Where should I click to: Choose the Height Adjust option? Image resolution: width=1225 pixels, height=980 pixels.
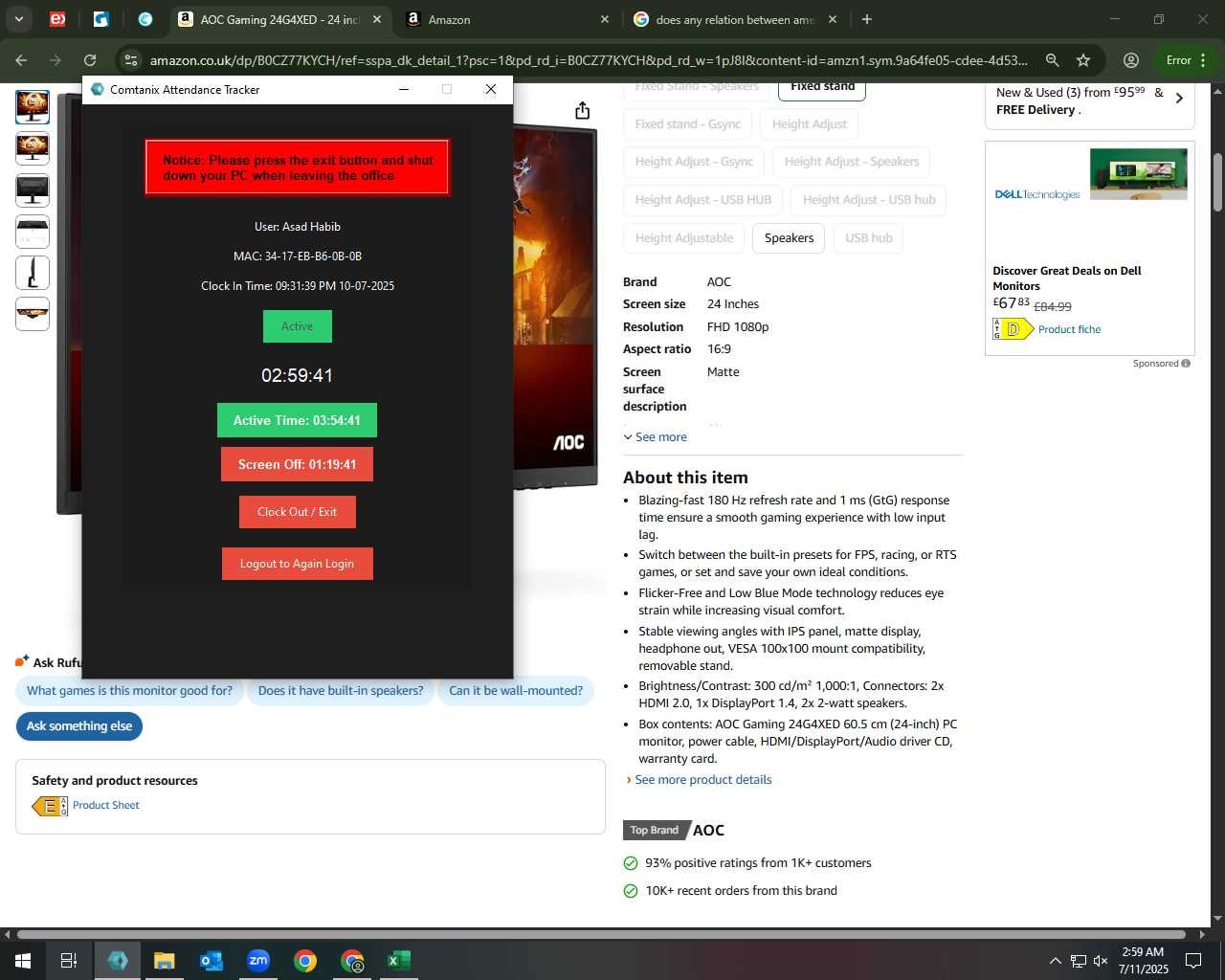810,123
